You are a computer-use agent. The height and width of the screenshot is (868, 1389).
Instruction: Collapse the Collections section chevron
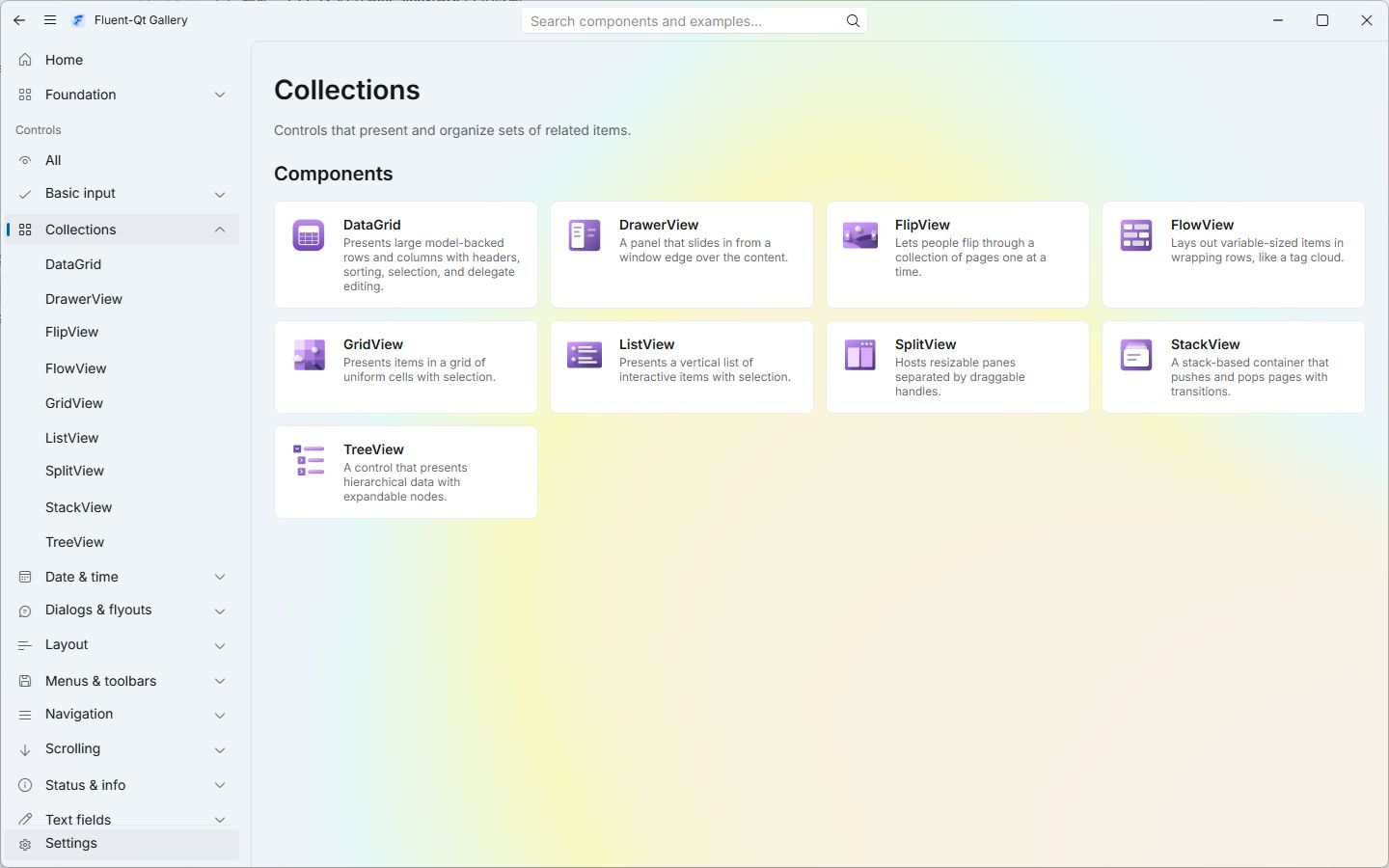pyautogui.click(x=220, y=230)
